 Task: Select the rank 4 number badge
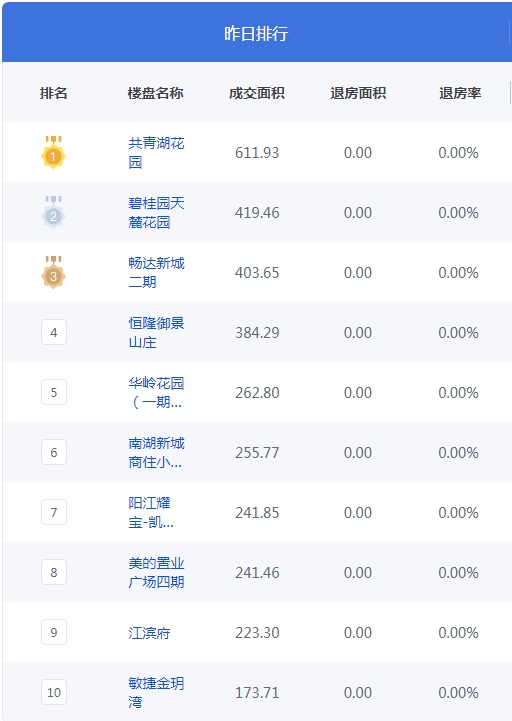coord(54,332)
